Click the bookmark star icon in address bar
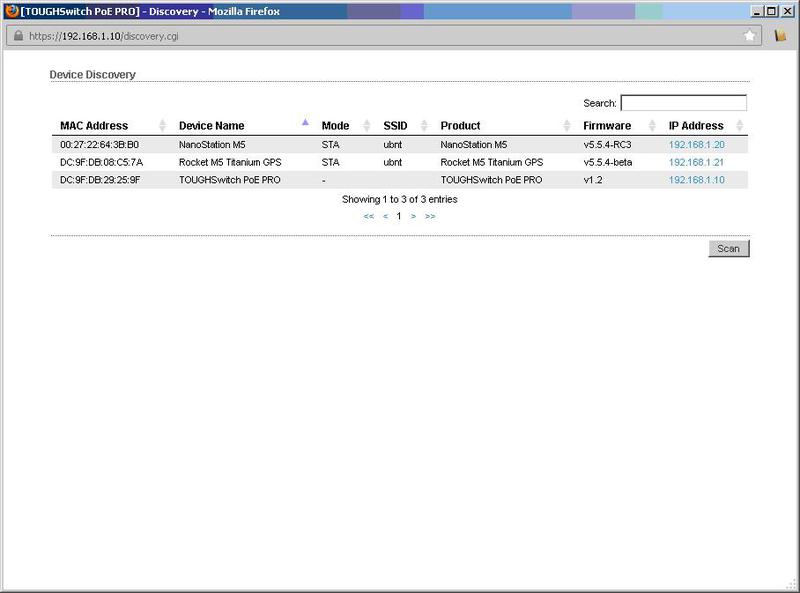The width and height of the screenshot is (800, 593). pos(749,35)
